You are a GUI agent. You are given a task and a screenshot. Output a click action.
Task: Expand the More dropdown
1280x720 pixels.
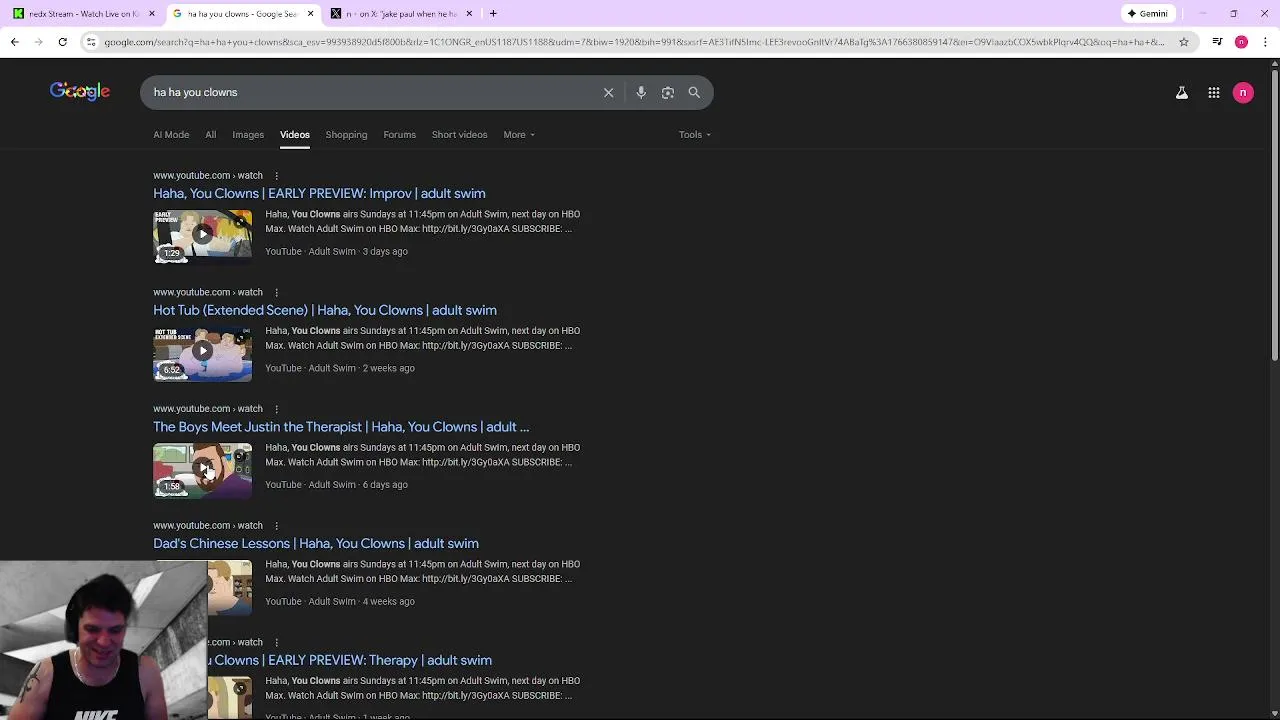click(x=519, y=134)
